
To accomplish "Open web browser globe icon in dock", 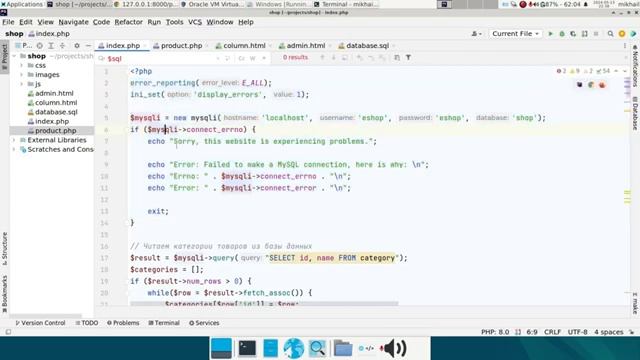I will pyautogui.click(x=294, y=349).
